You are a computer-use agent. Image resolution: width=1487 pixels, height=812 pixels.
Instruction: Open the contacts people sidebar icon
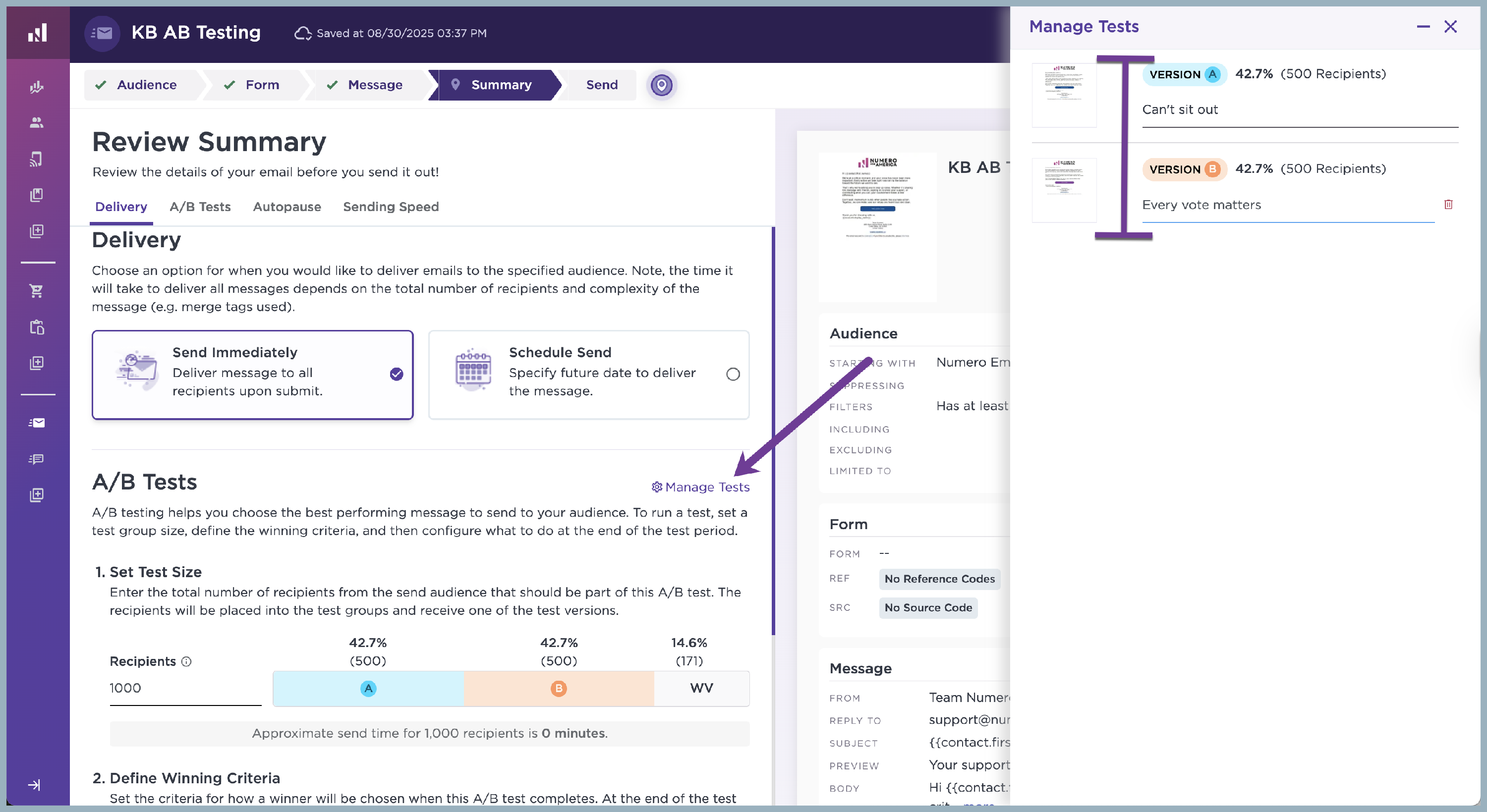[x=36, y=122]
